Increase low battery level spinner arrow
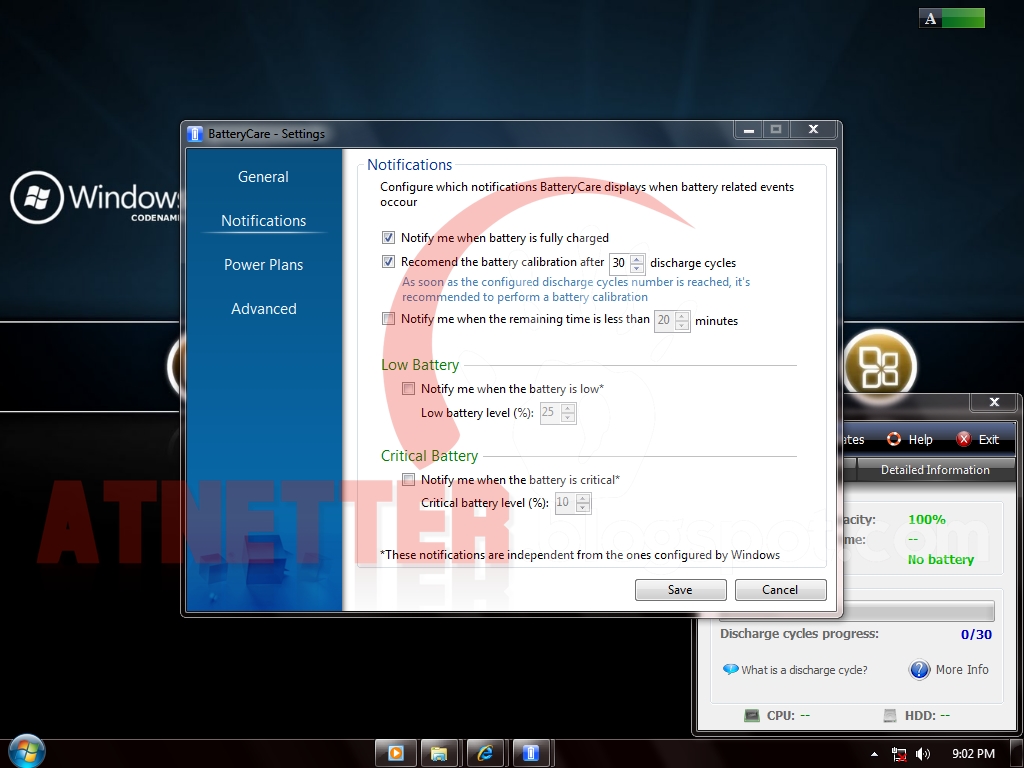The width and height of the screenshot is (1024, 768). (x=568, y=408)
